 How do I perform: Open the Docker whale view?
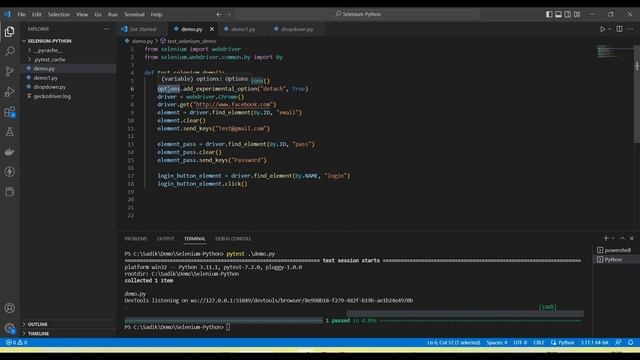[9, 152]
